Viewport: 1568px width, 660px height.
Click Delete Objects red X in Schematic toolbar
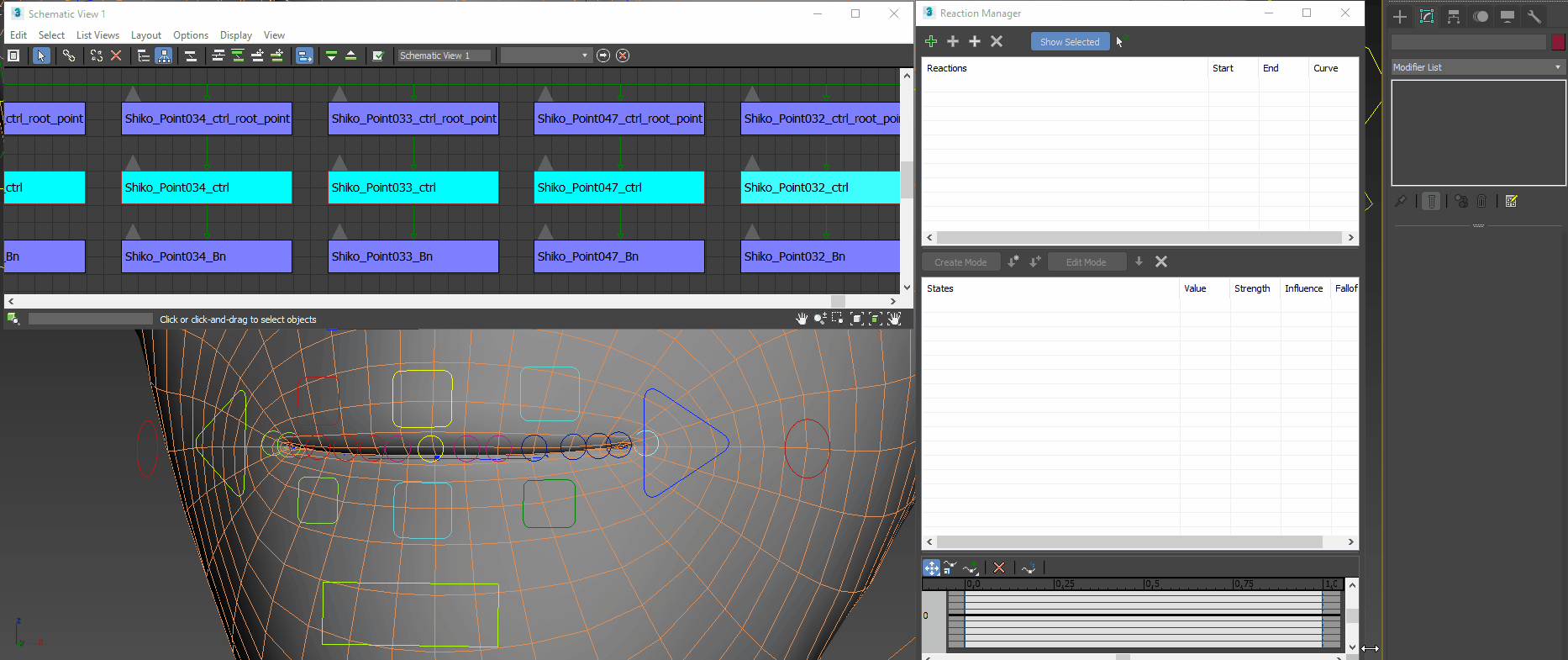[x=116, y=55]
